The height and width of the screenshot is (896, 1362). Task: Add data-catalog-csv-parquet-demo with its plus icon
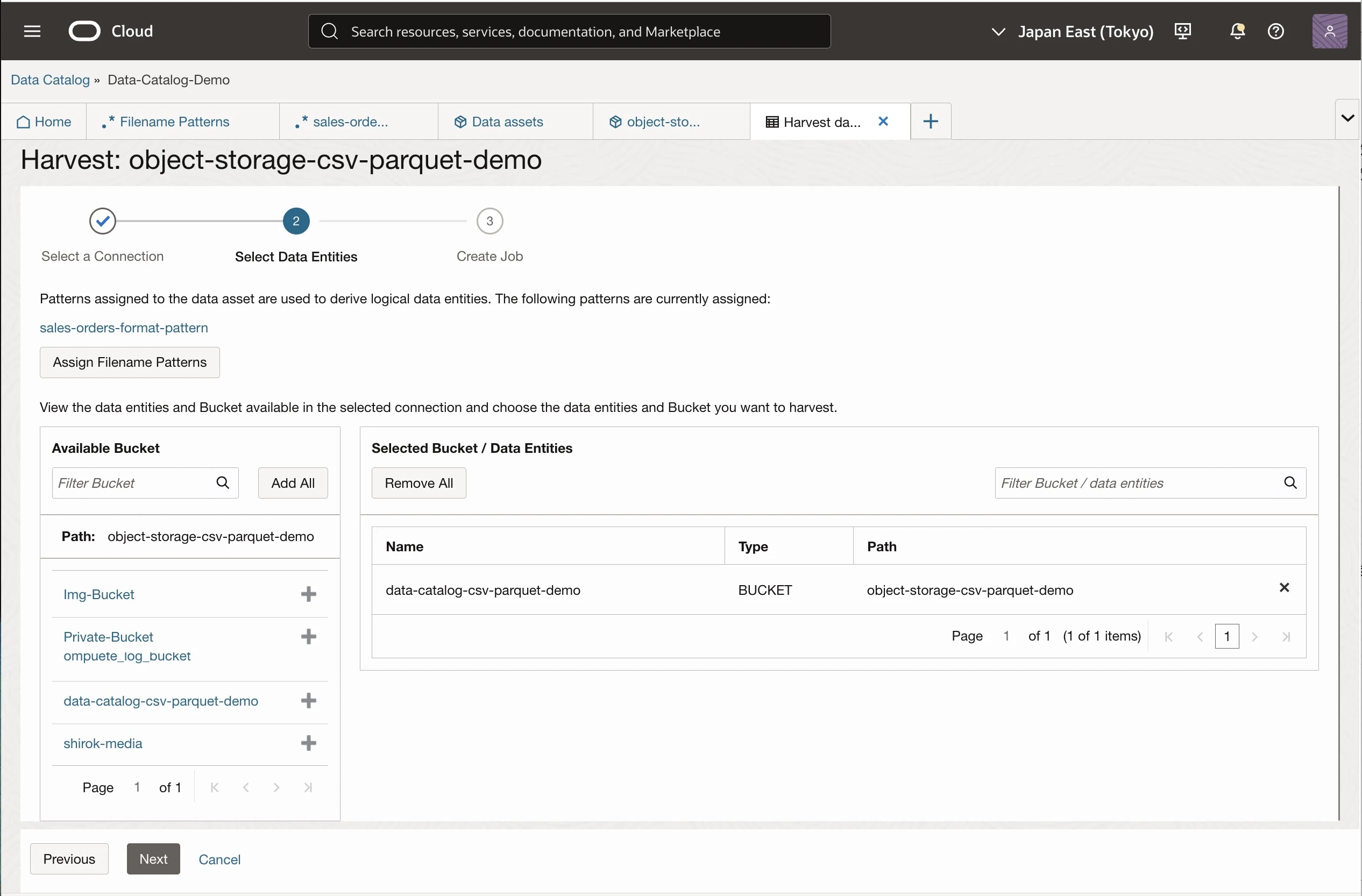click(308, 700)
